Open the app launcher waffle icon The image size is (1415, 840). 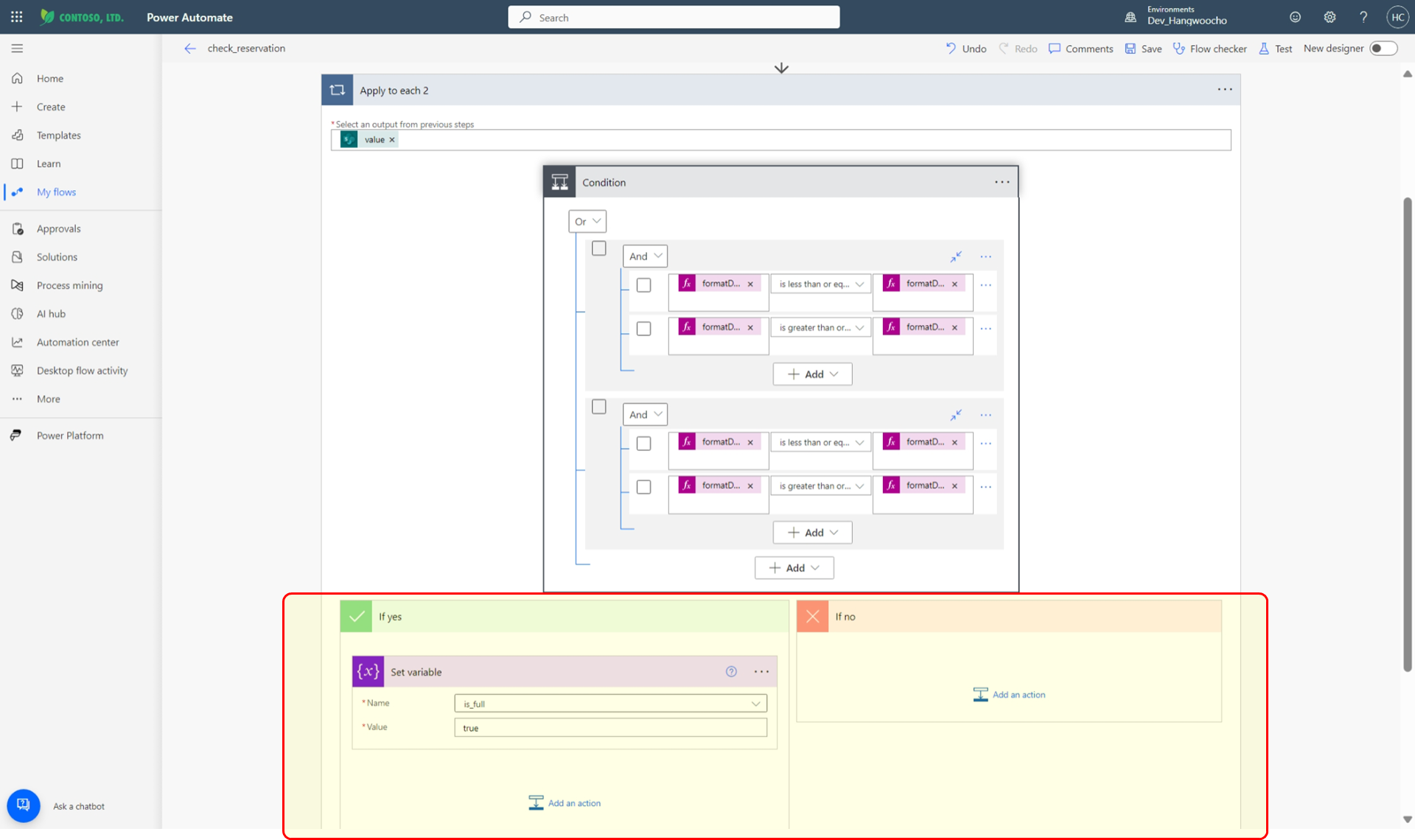[16, 17]
